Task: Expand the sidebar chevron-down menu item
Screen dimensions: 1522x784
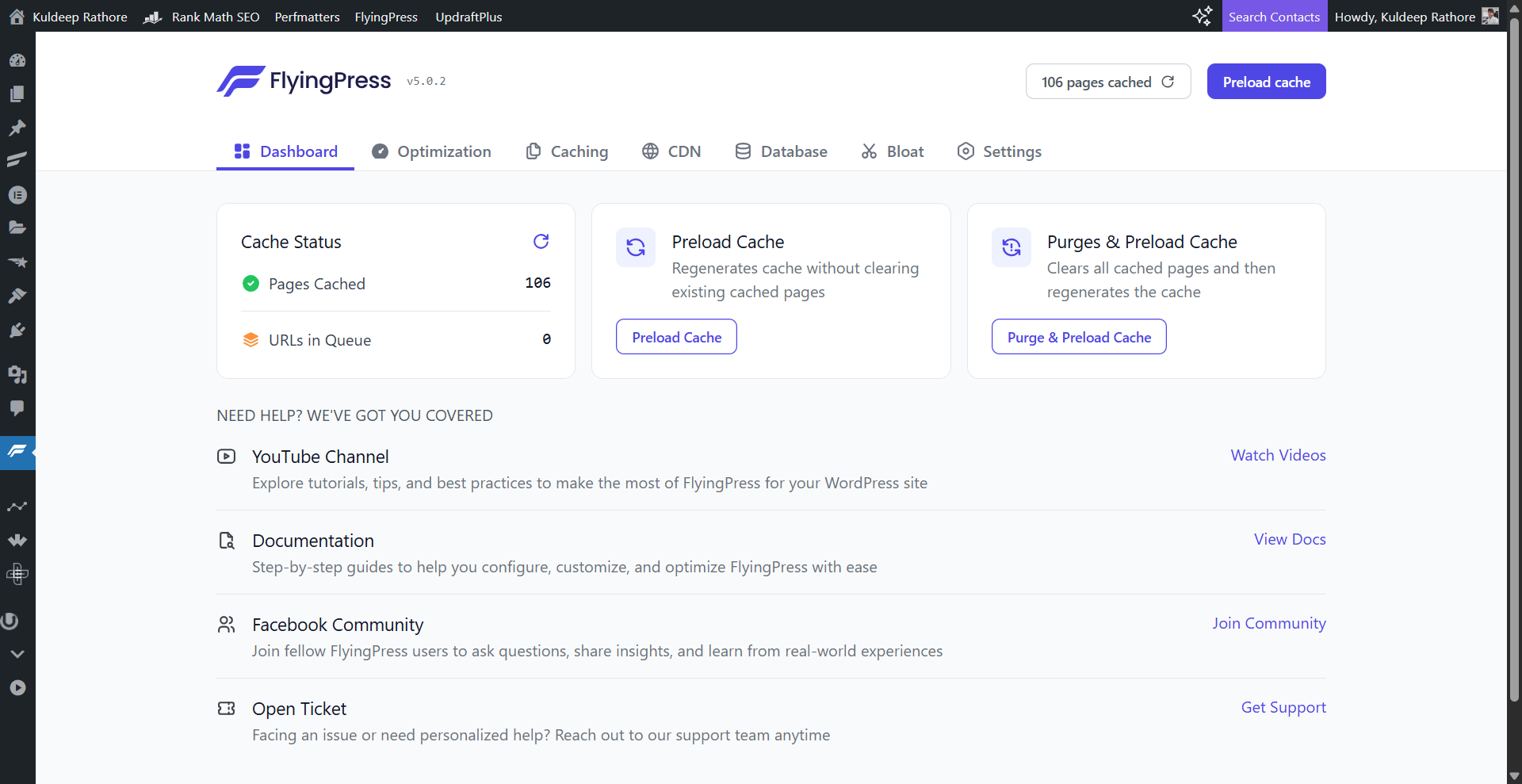Action: click(x=17, y=654)
